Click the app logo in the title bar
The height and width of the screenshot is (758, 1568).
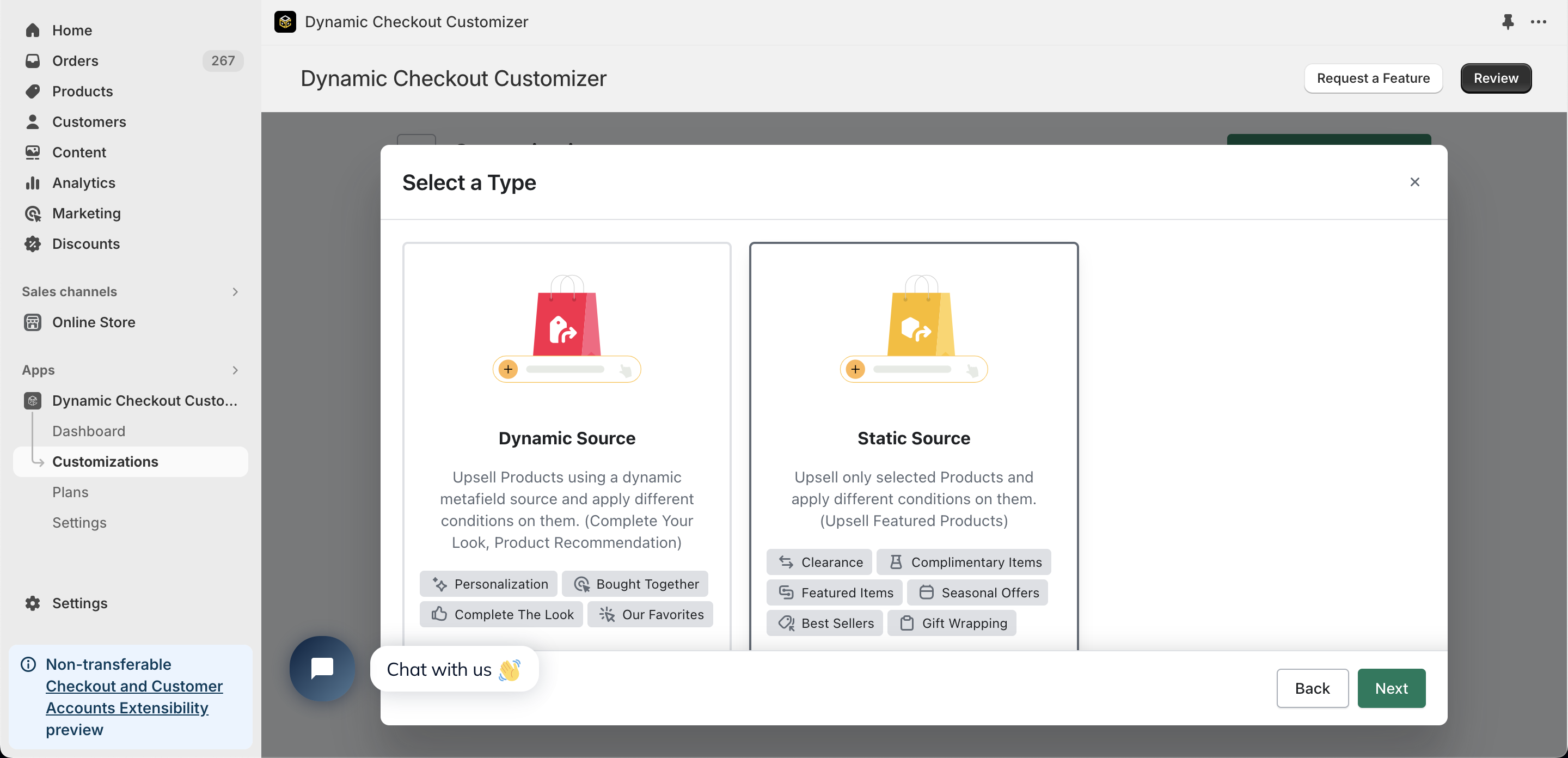285,22
